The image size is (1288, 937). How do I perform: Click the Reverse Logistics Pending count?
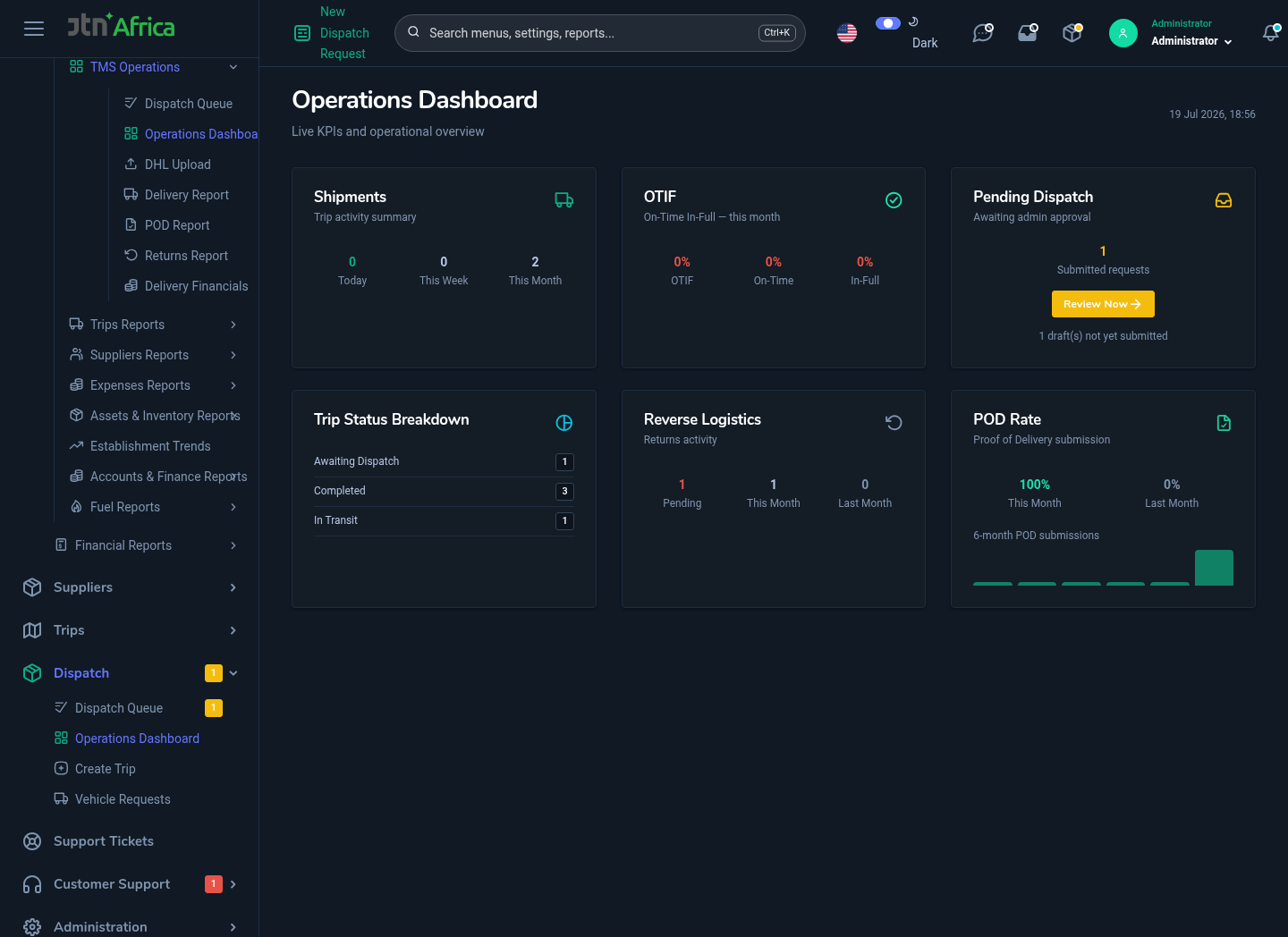pyautogui.click(x=682, y=485)
